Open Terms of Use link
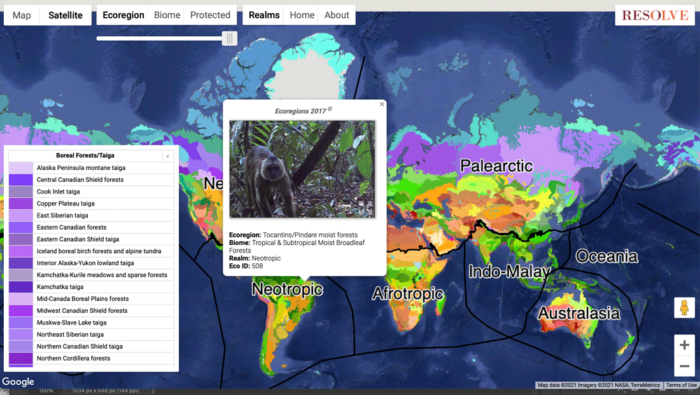 681,385
